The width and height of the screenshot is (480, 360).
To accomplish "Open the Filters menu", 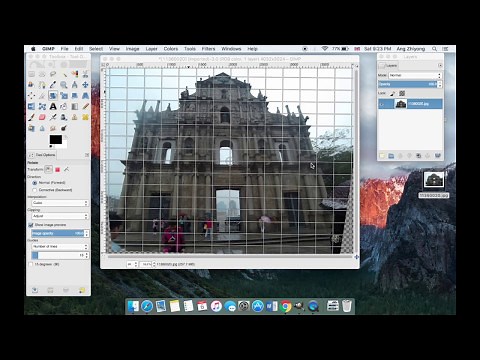I will tap(208, 49).
